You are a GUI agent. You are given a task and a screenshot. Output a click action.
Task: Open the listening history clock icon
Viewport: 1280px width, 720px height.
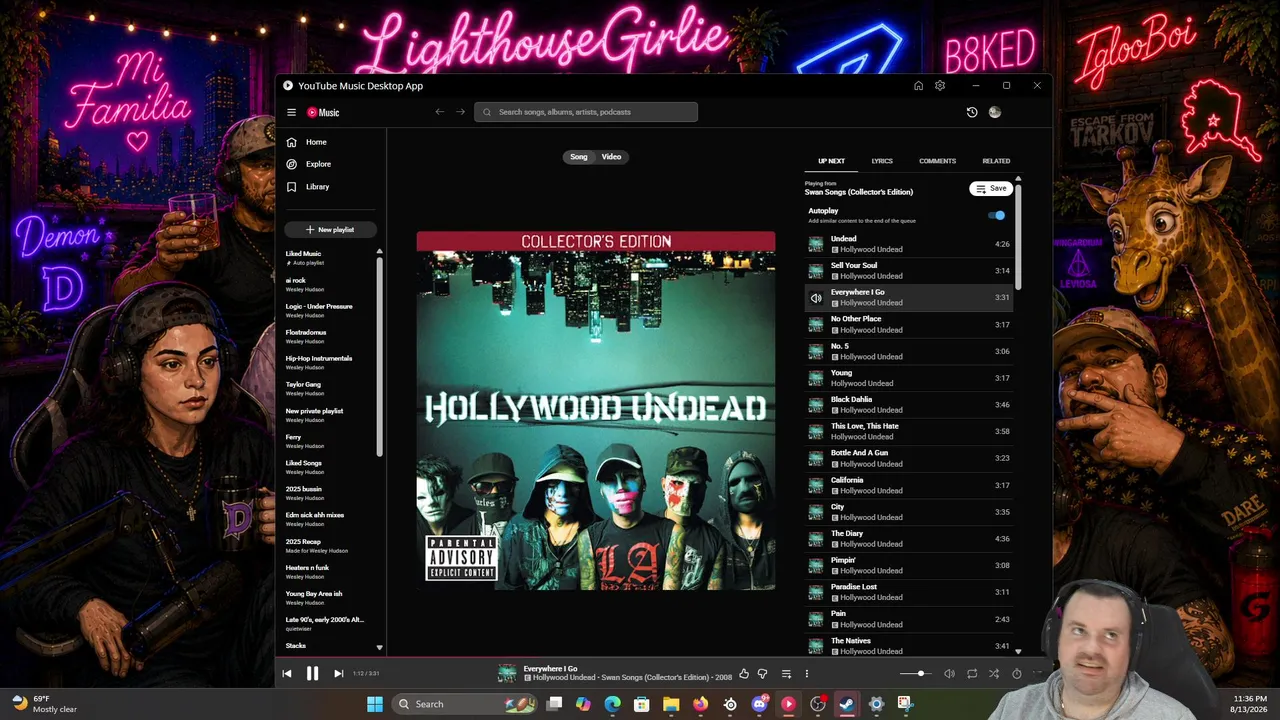971,112
